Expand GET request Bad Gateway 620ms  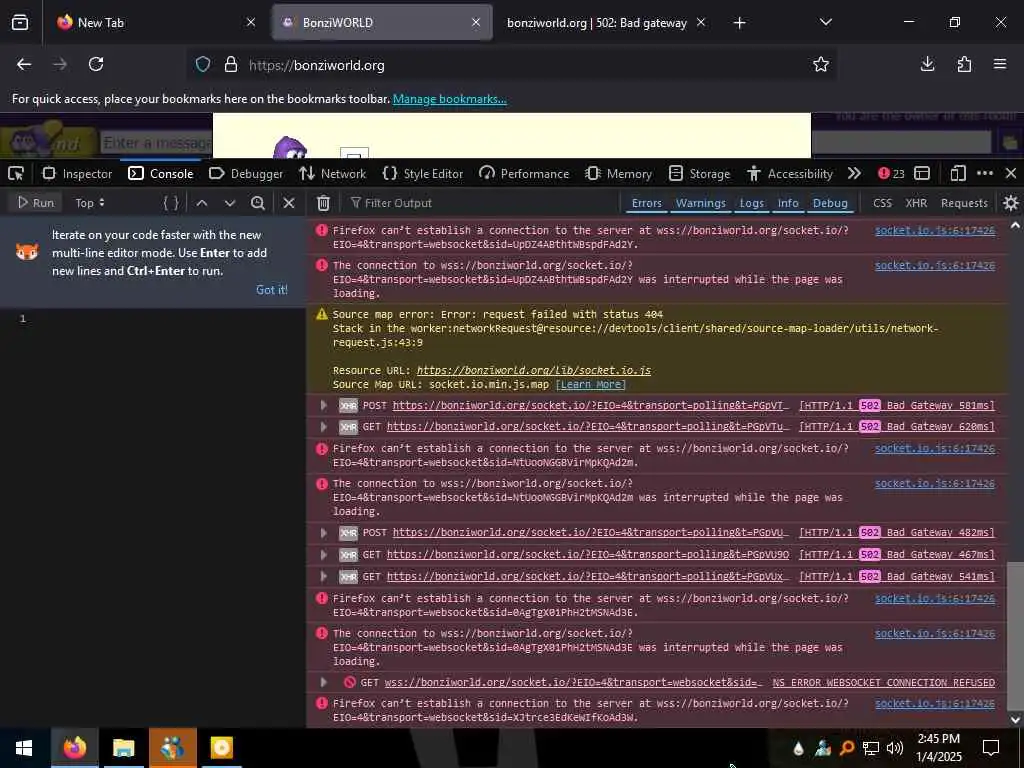click(323, 426)
